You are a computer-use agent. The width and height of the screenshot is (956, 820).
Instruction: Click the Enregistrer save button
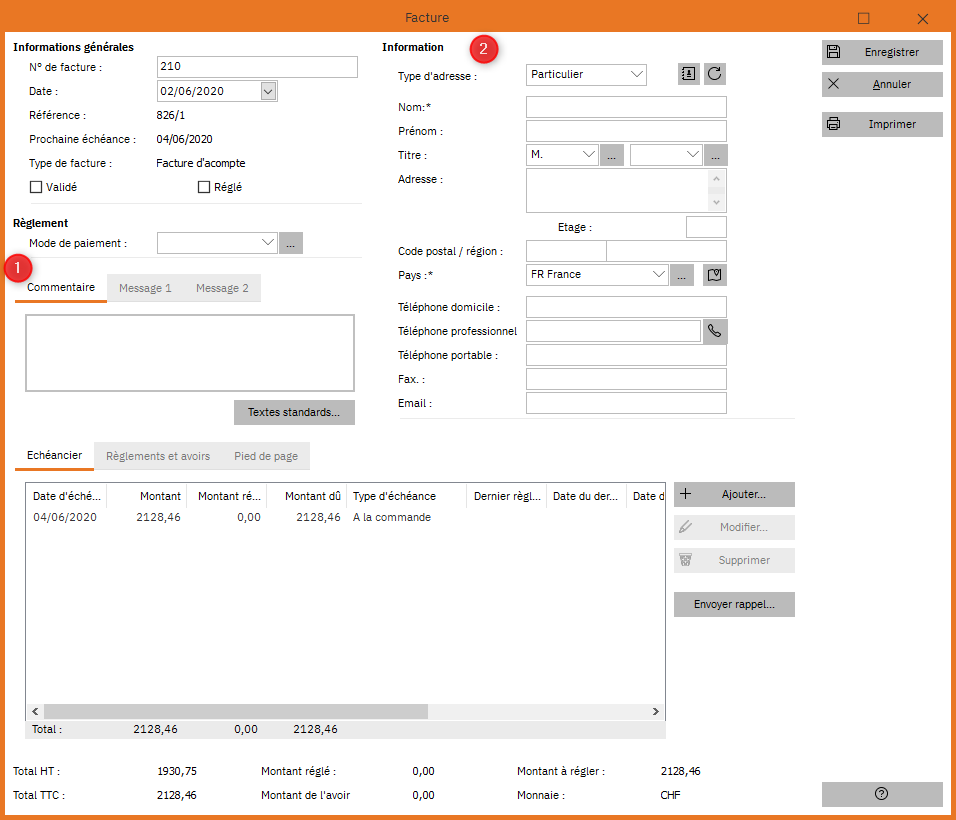(882, 52)
